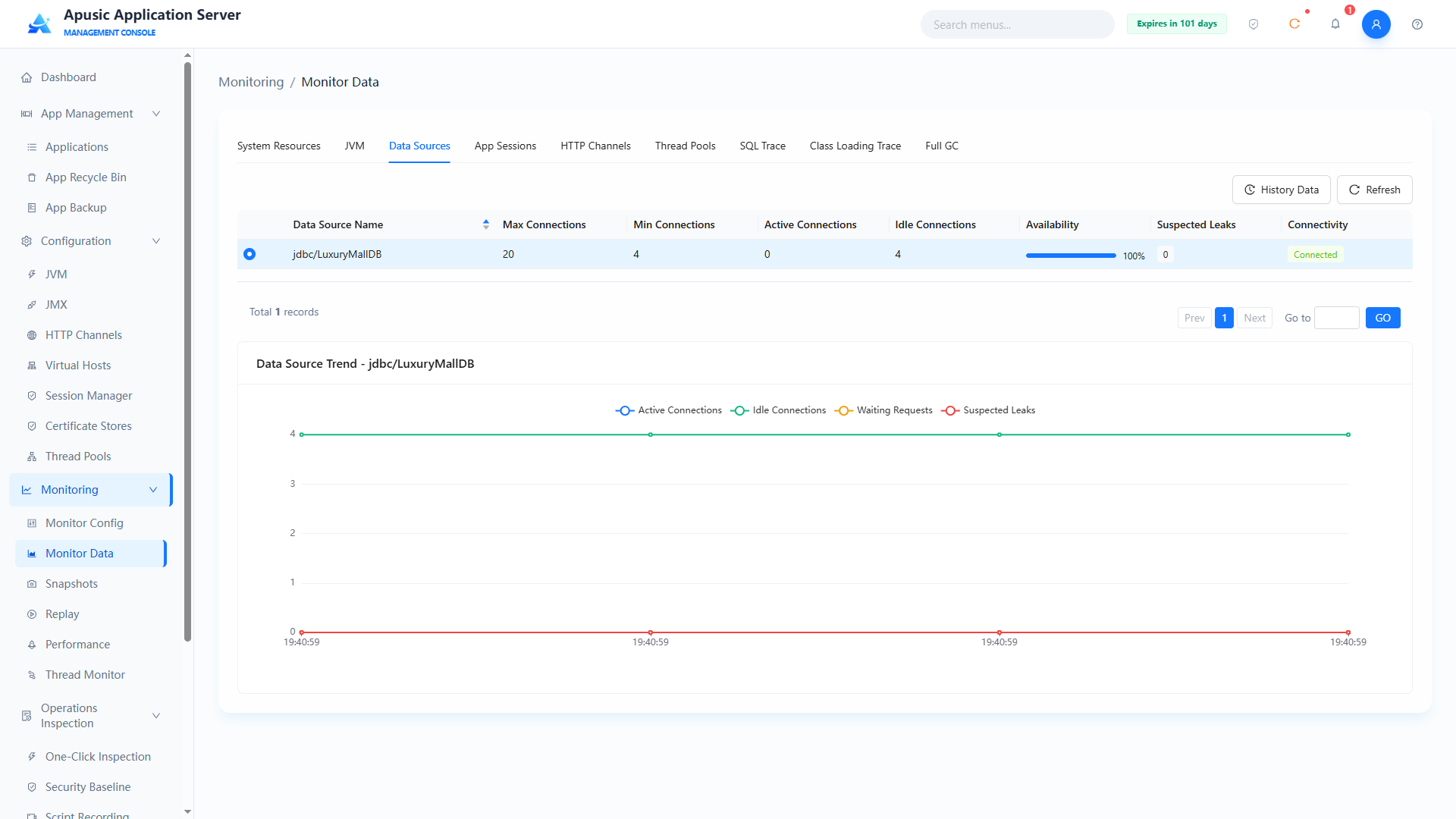Image resolution: width=1456 pixels, height=819 pixels.
Task: Collapse the Configuration menu chevron
Action: [156, 241]
